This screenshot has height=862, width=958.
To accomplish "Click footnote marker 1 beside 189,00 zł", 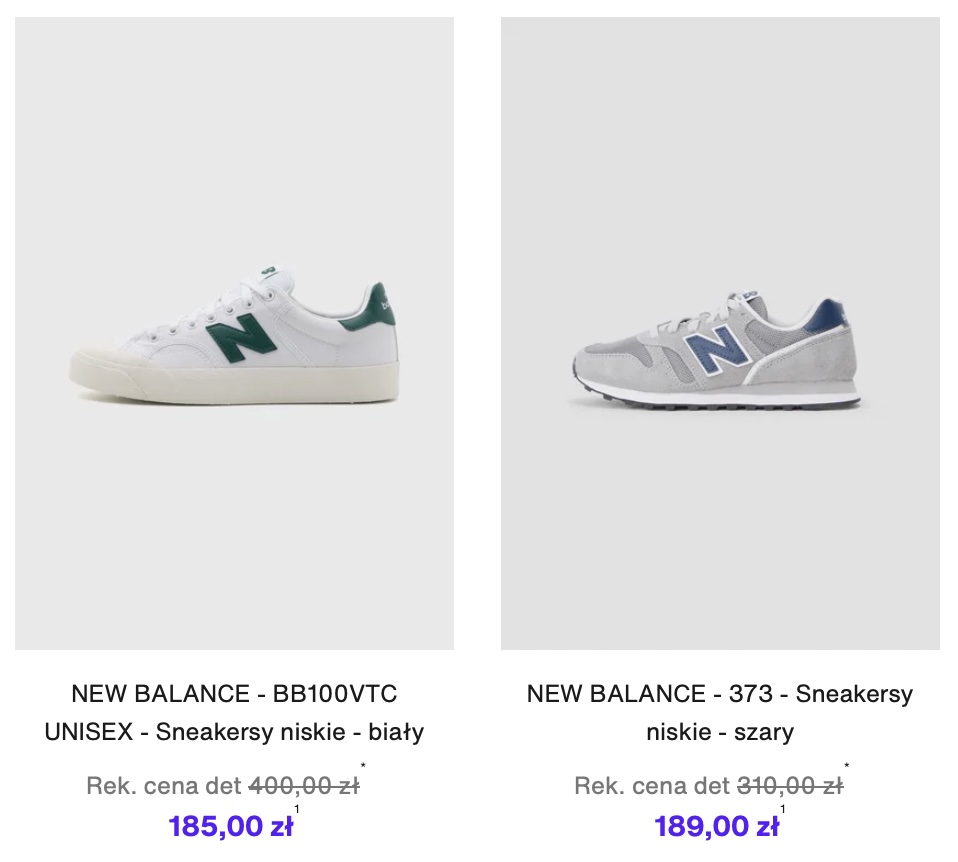I will tap(783, 809).
